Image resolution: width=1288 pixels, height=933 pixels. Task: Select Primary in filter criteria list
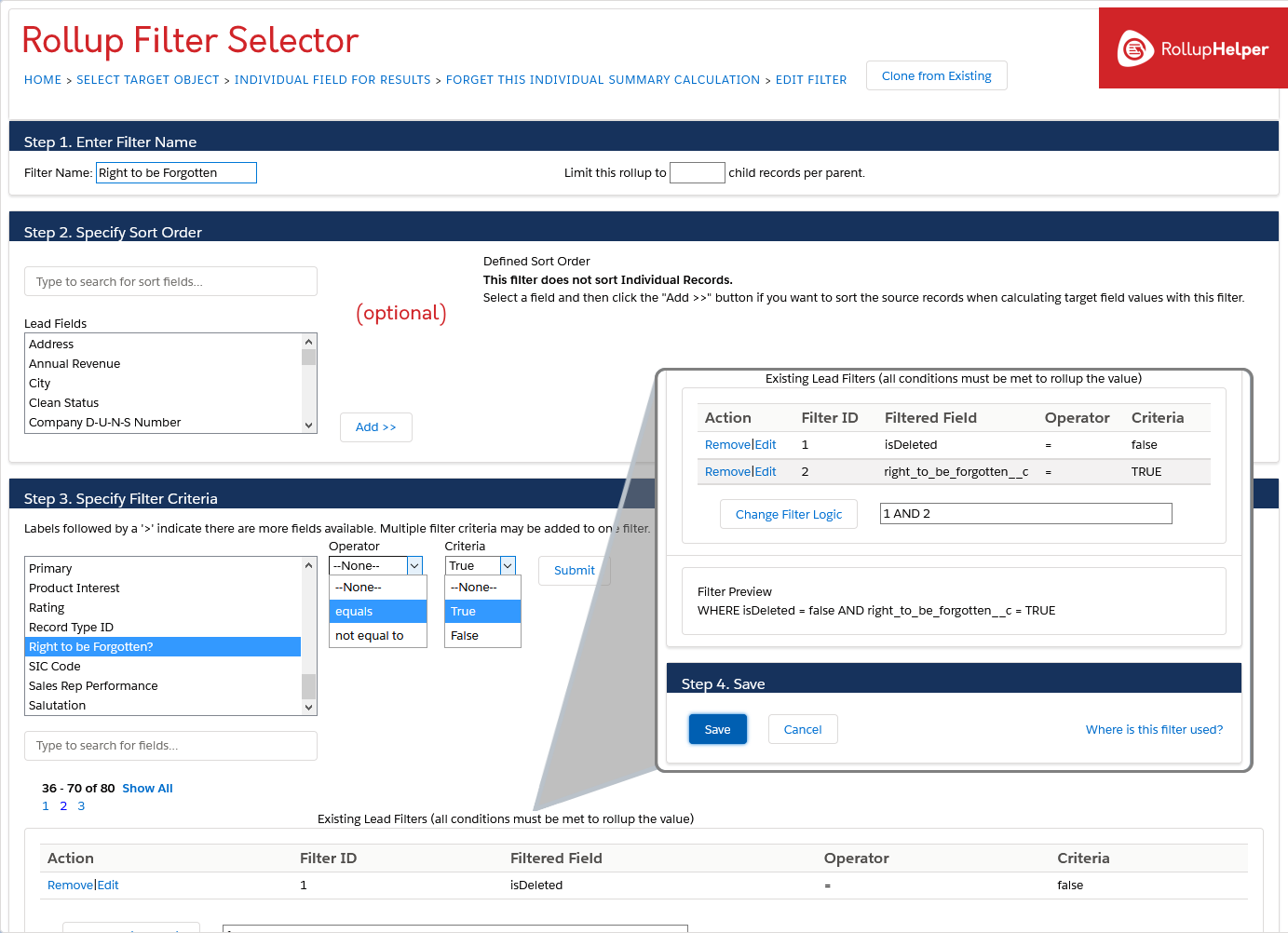click(164, 569)
